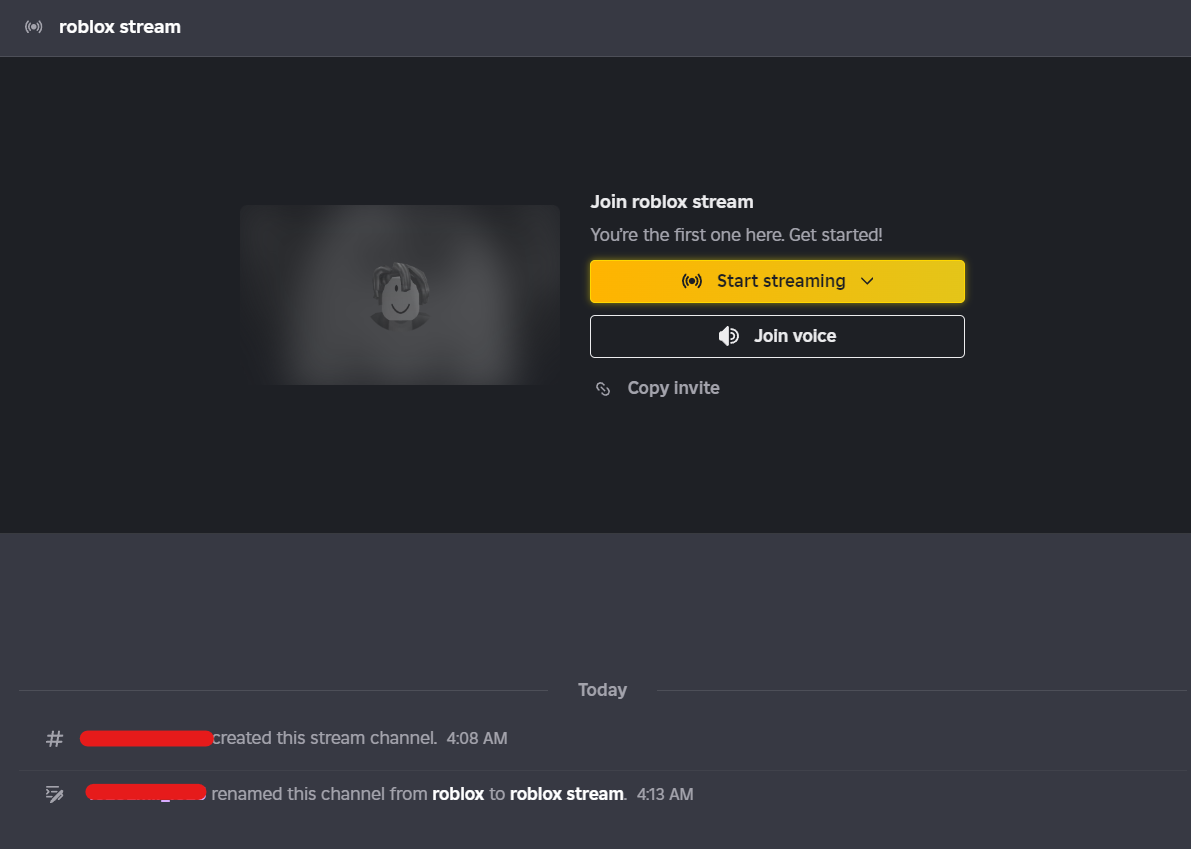The image size is (1191, 849).
Task: Click the bold "roblox" old channel name
Action: [458, 794]
